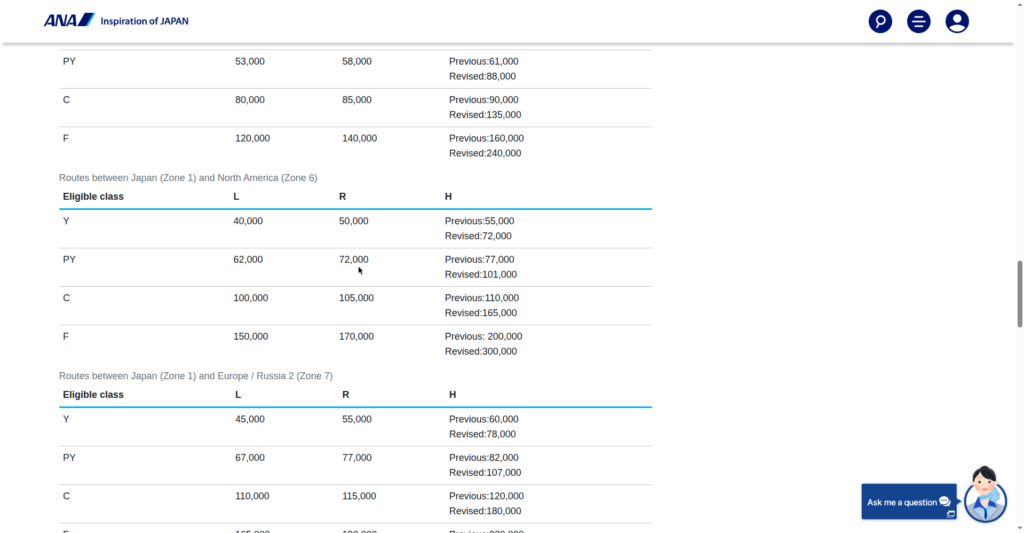The image size is (1024, 533).
Task: Click Eligible class header in Zone 6 table
Action: (x=93, y=197)
